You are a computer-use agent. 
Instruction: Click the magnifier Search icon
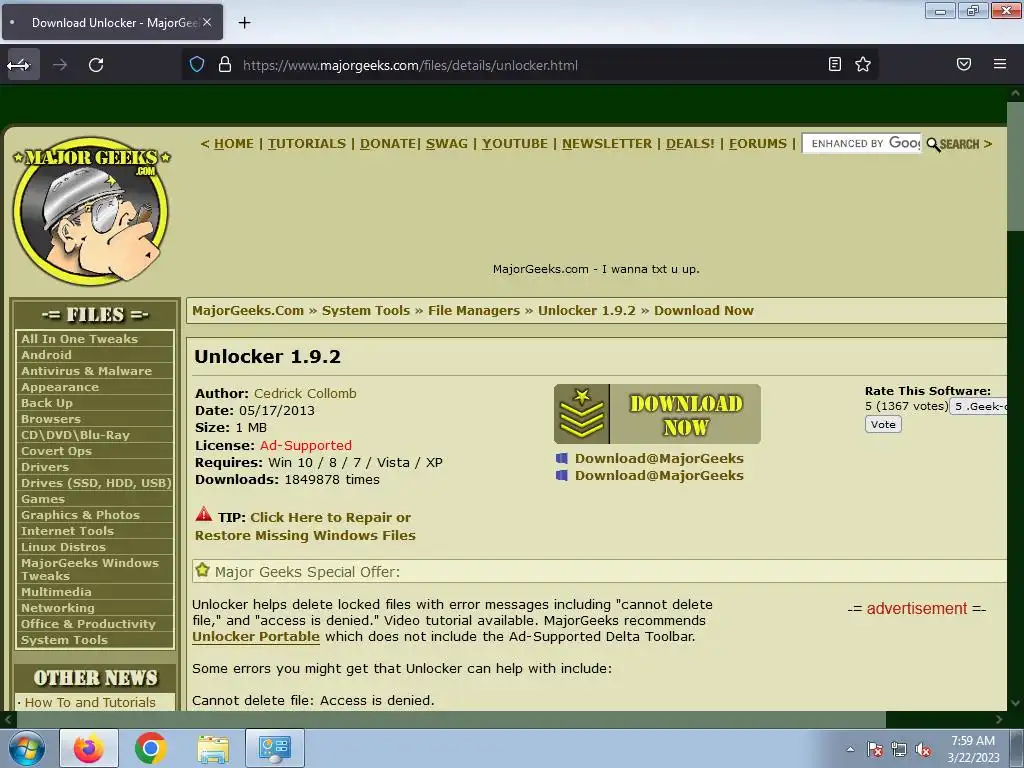pos(934,144)
